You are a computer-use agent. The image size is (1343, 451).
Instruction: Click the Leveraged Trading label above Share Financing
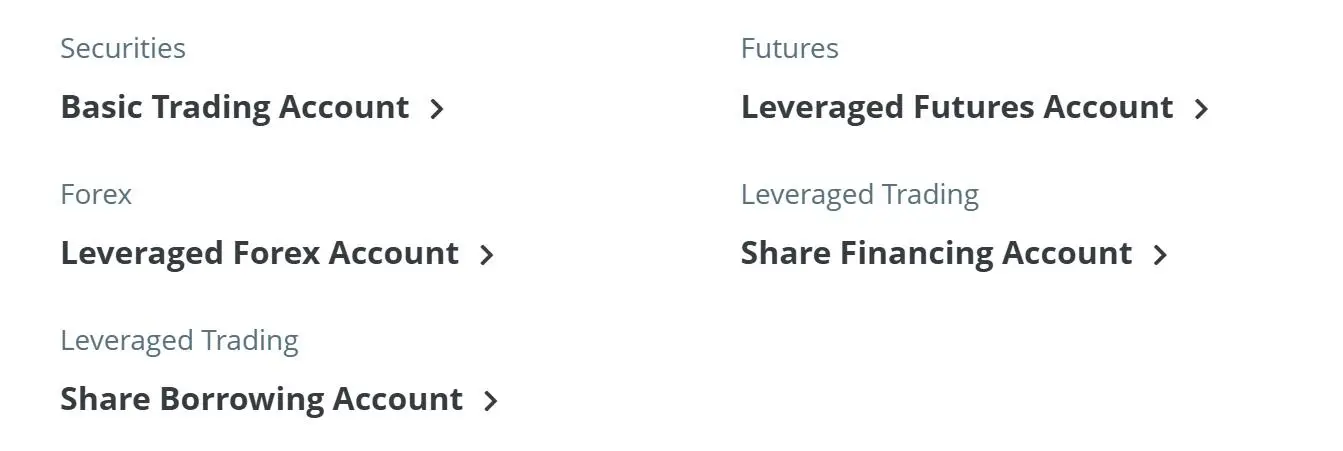point(860,194)
